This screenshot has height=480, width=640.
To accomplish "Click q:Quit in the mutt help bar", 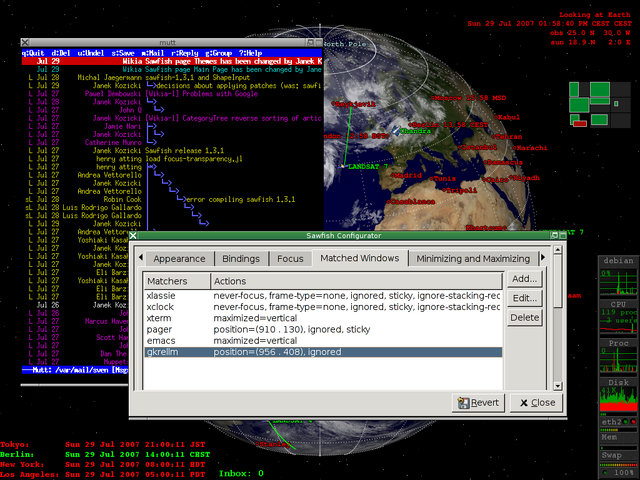I will point(33,53).
